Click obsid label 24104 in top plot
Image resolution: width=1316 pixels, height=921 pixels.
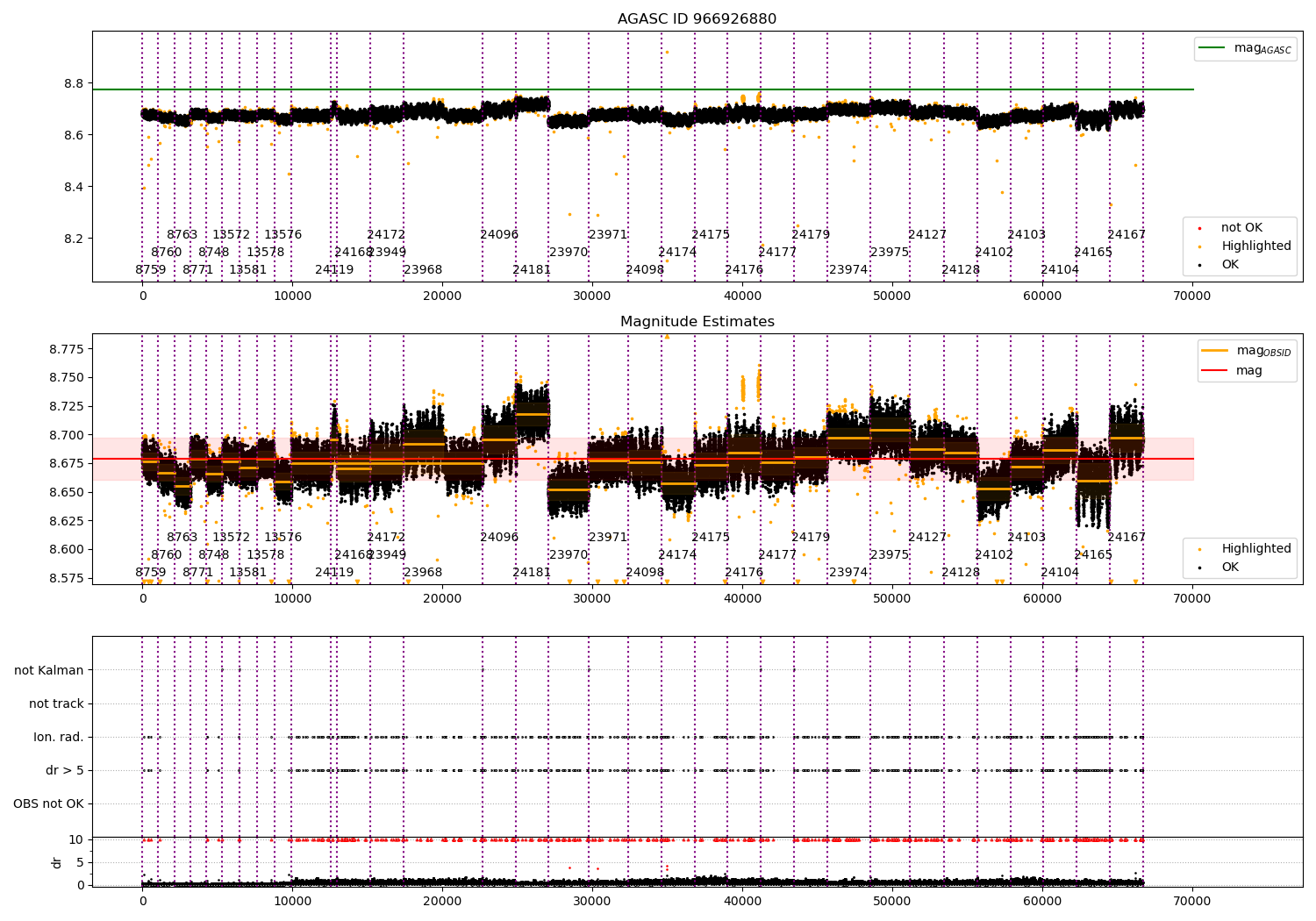pyautogui.click(x=1060, y=270)
